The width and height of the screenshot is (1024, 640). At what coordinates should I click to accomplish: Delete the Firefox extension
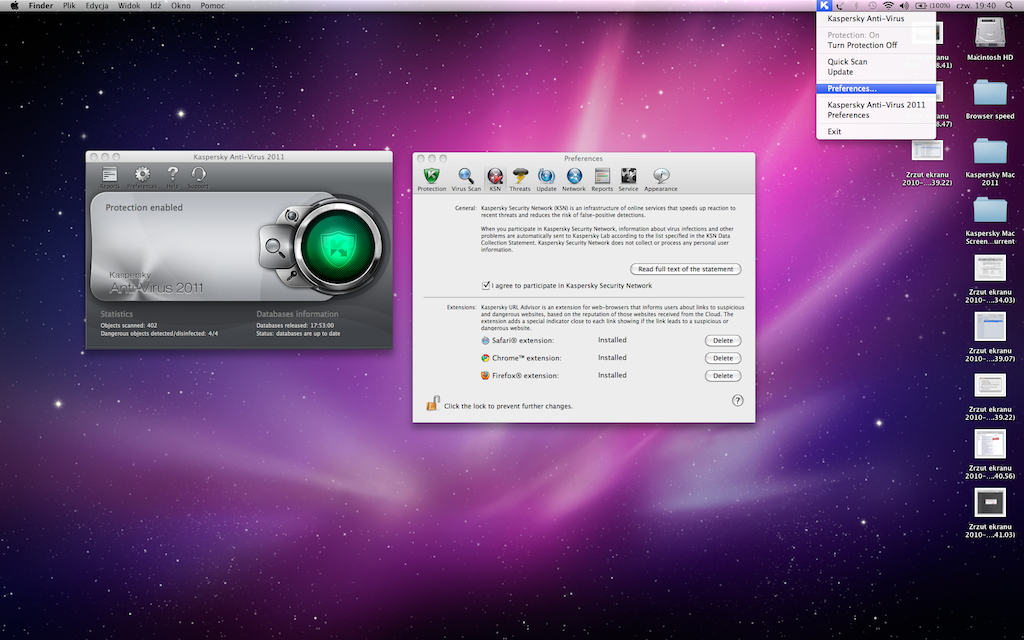coord(723,376)
